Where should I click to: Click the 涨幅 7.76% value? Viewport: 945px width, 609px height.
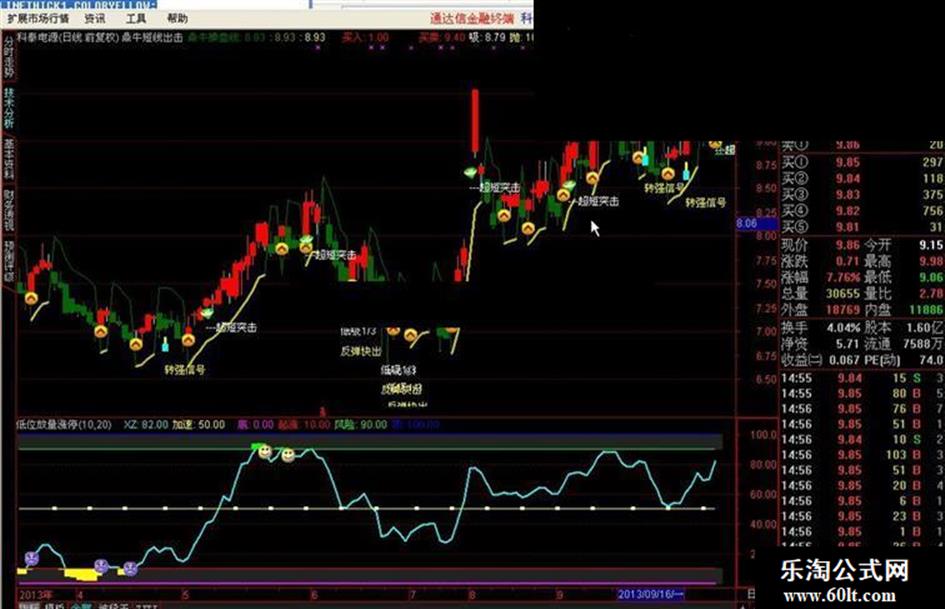click(x=843, y=277)
